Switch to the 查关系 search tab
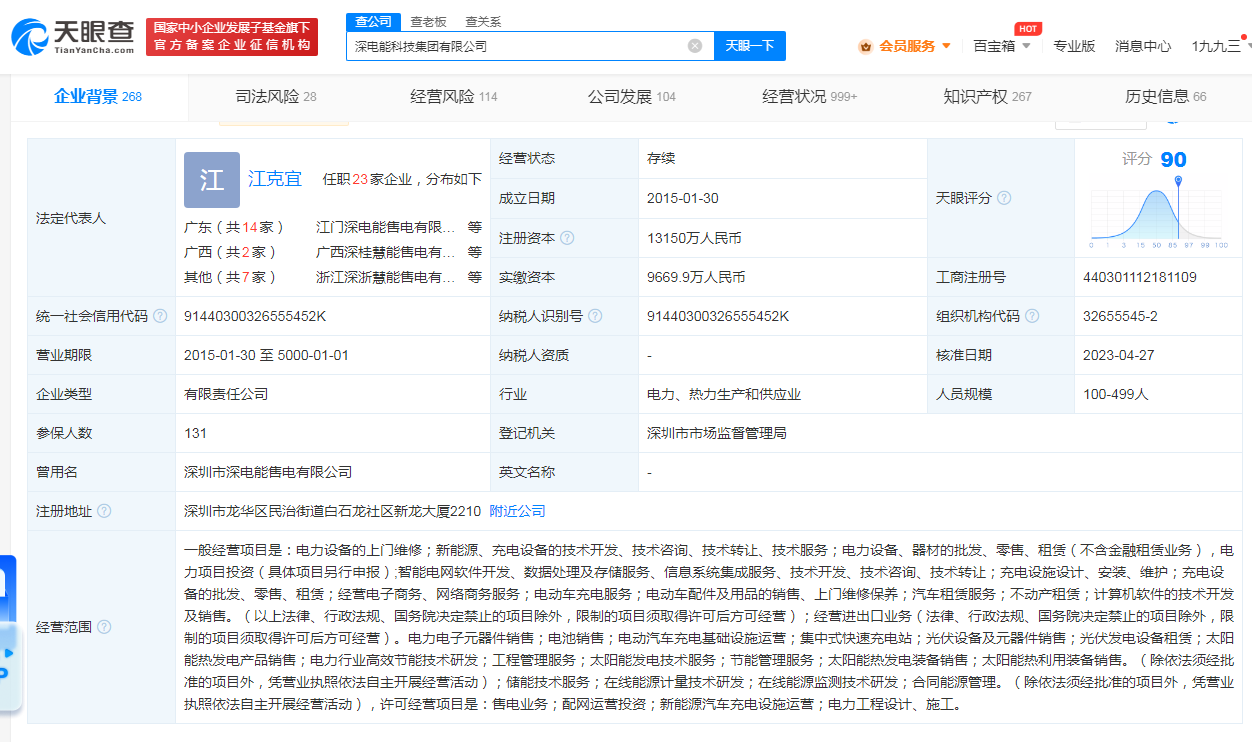This screenshot has width=1252, height=742. [x=483, y=22]
